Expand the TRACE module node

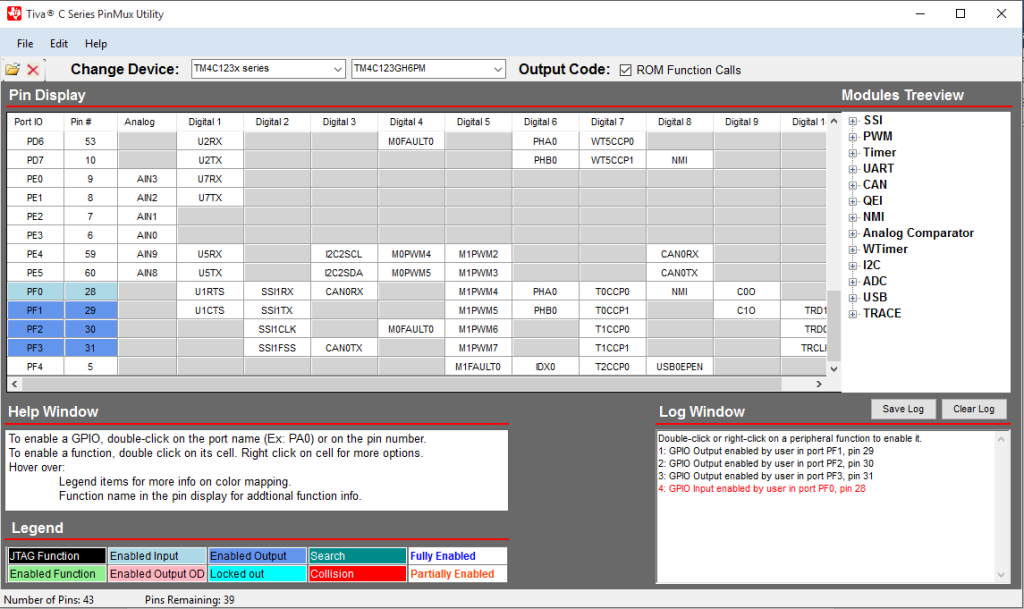point(853,314)
